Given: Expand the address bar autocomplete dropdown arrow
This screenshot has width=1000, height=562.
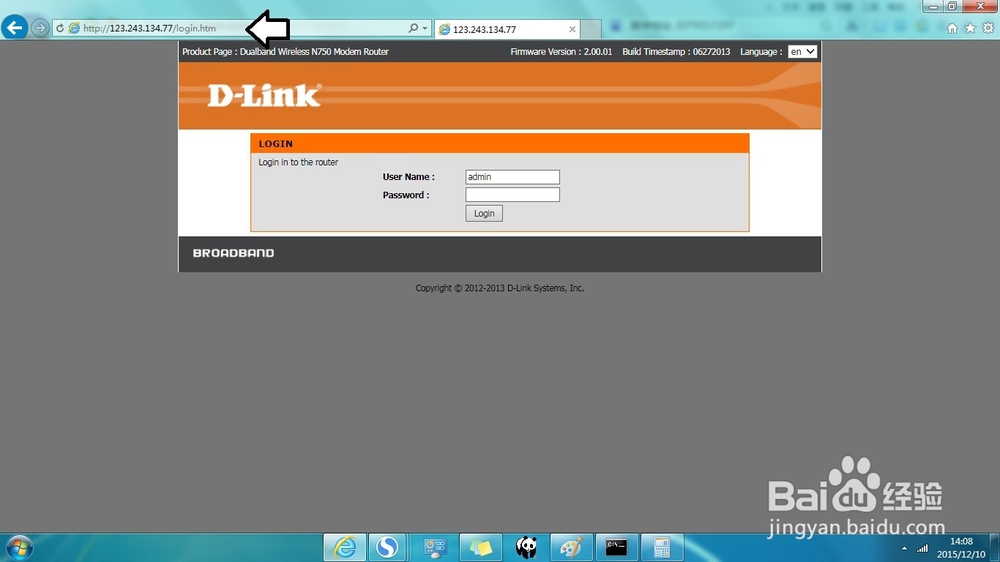Looking at the screenshot, I should [425, 28].
